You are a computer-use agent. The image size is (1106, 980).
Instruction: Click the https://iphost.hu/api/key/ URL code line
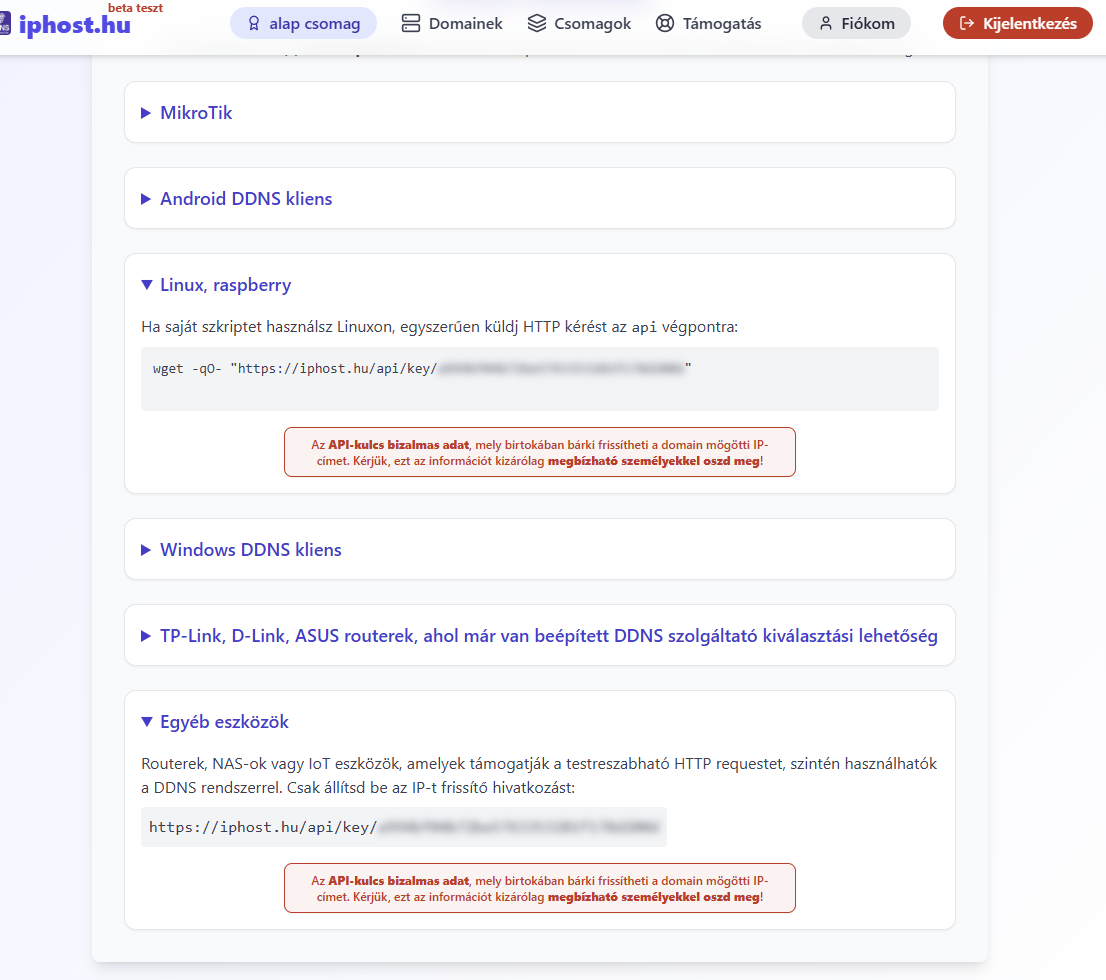[403, 827]
